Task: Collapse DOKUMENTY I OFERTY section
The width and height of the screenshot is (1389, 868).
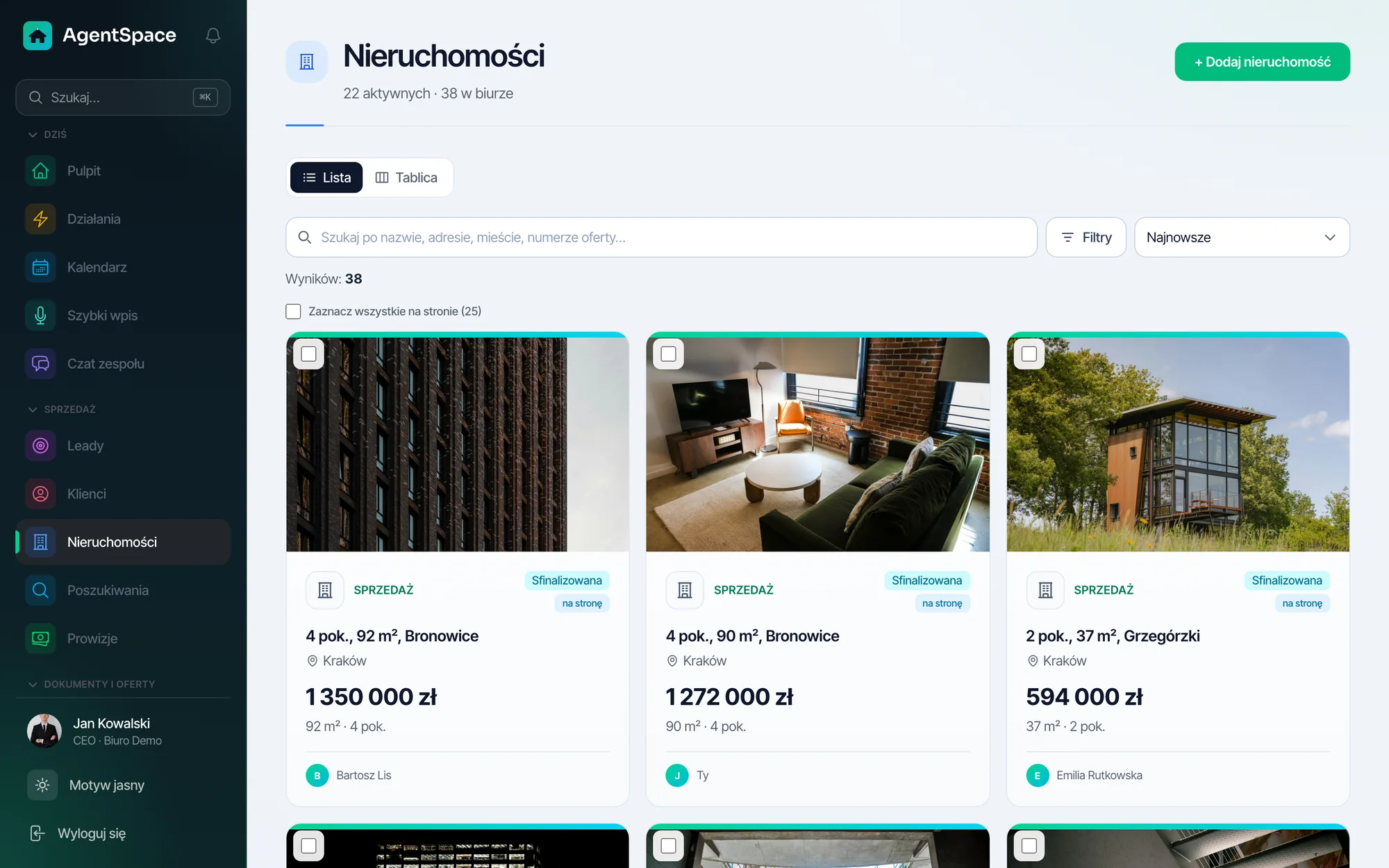Action: [x=92, y=684]
